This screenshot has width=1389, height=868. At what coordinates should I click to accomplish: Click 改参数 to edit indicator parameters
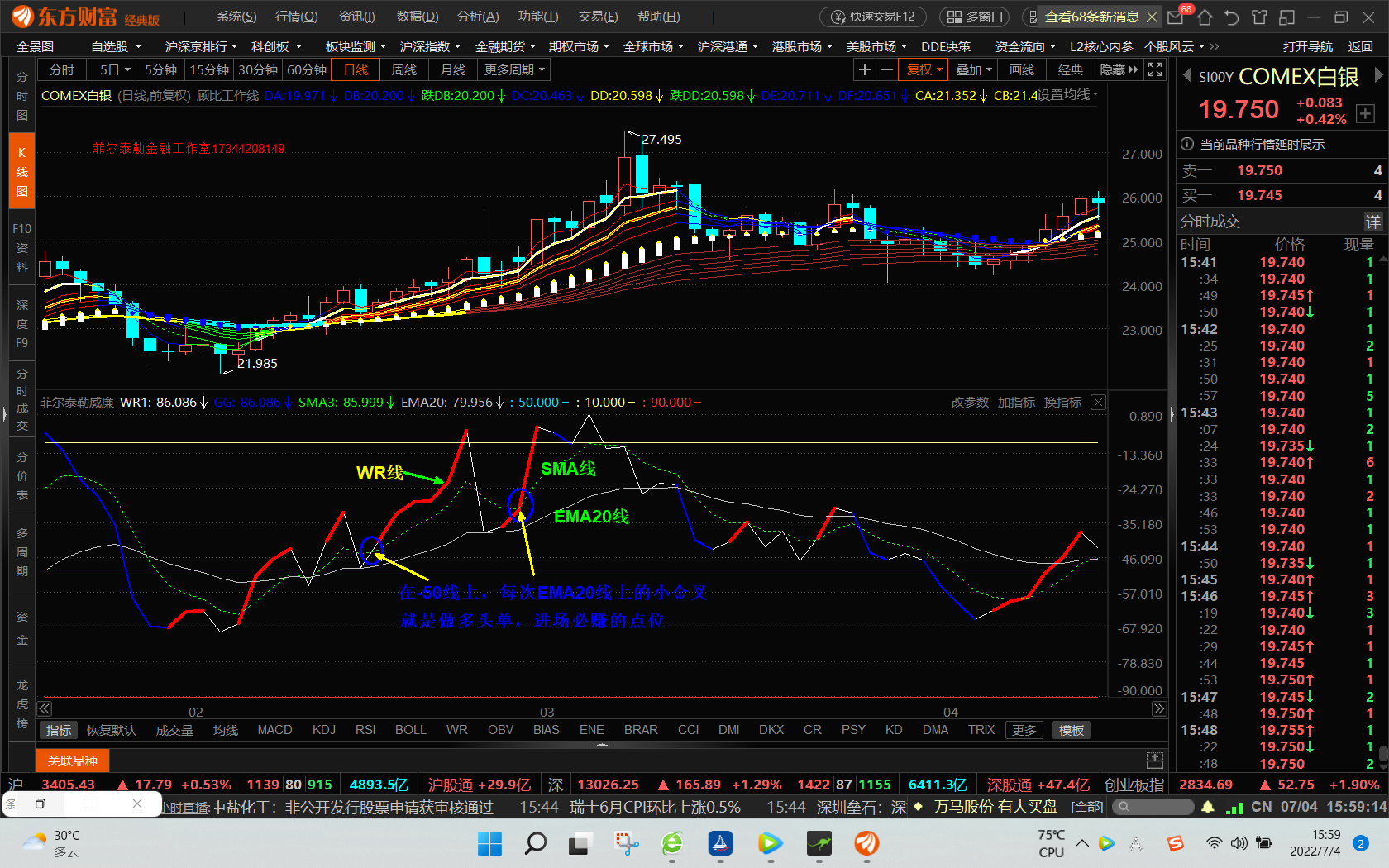(970, 403)
